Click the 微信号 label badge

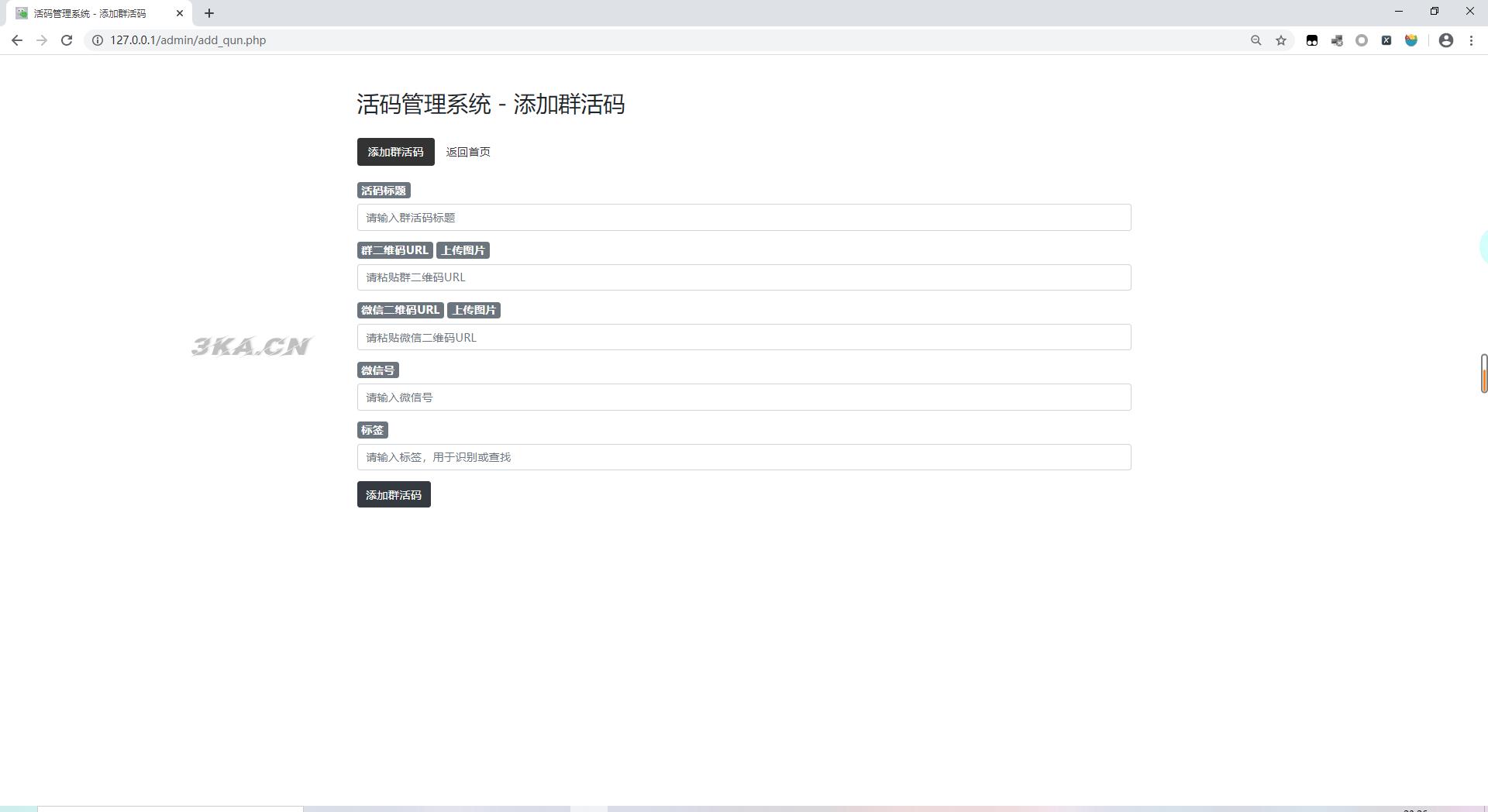click(x=378, y=370)
